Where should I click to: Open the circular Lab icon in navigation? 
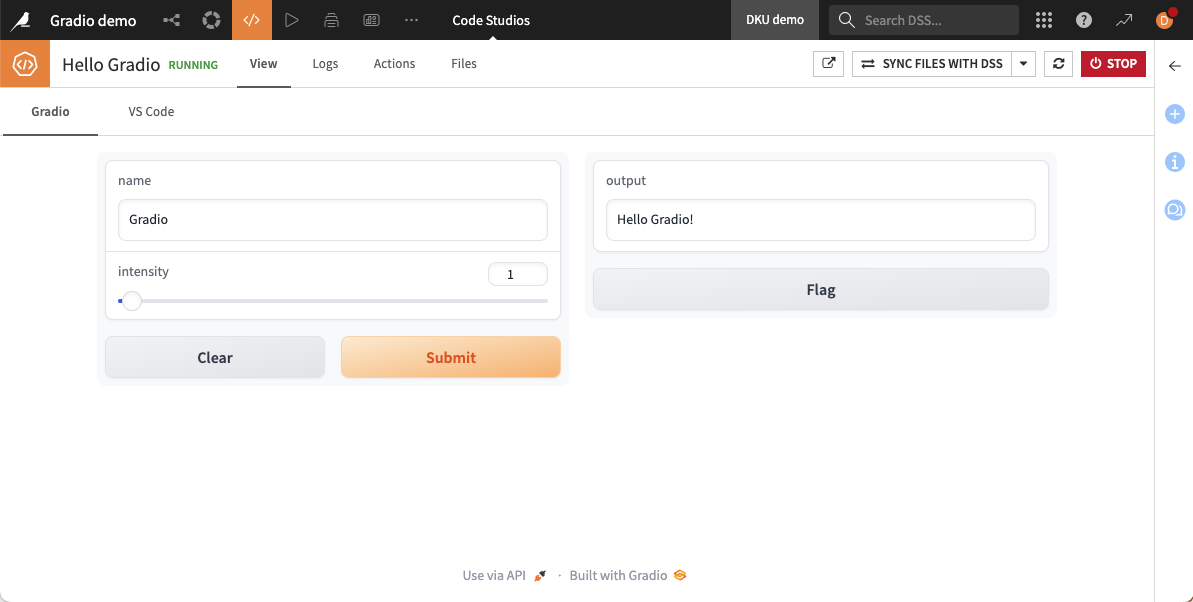211,21
